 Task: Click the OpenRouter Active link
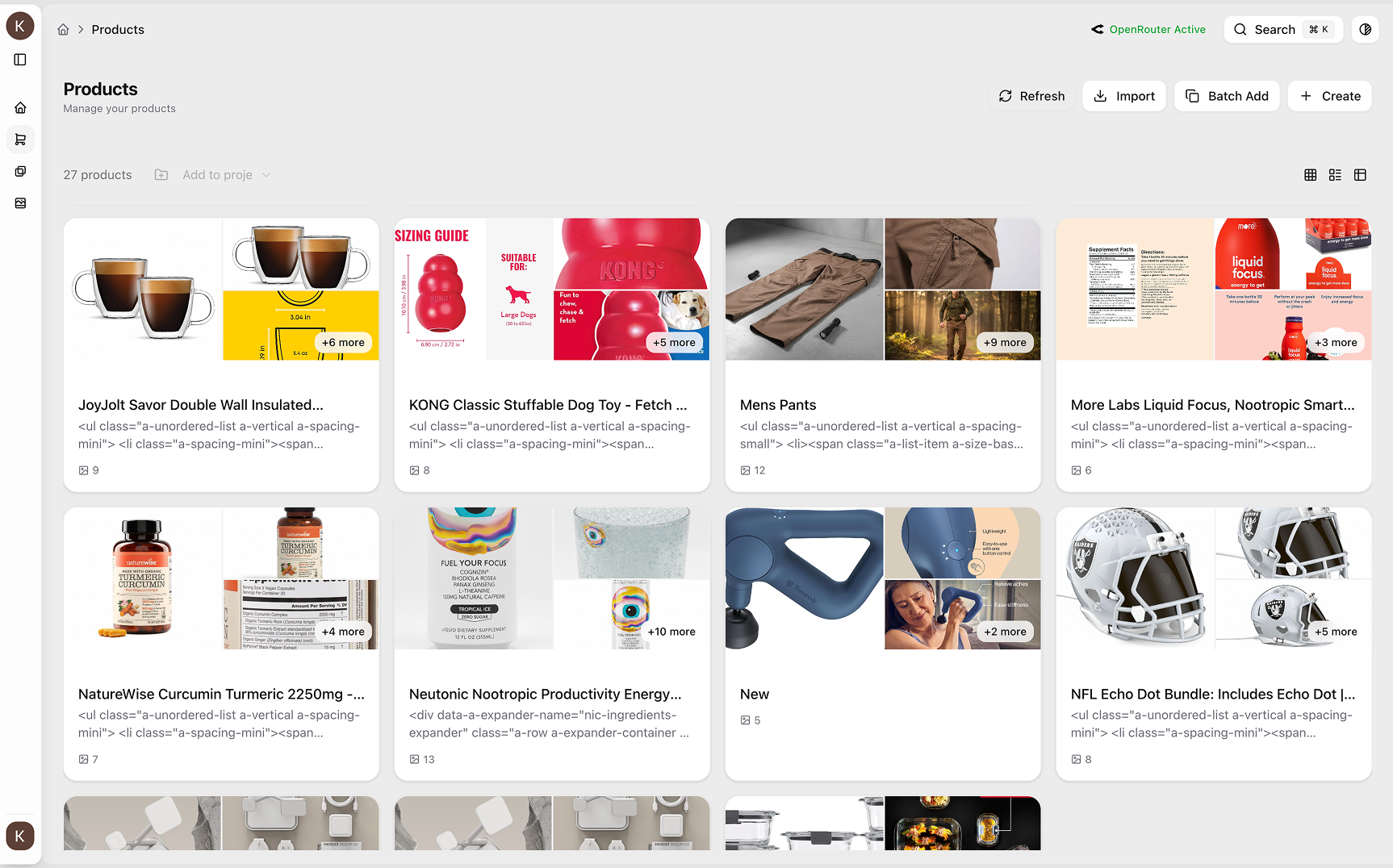pos(1148,29)
